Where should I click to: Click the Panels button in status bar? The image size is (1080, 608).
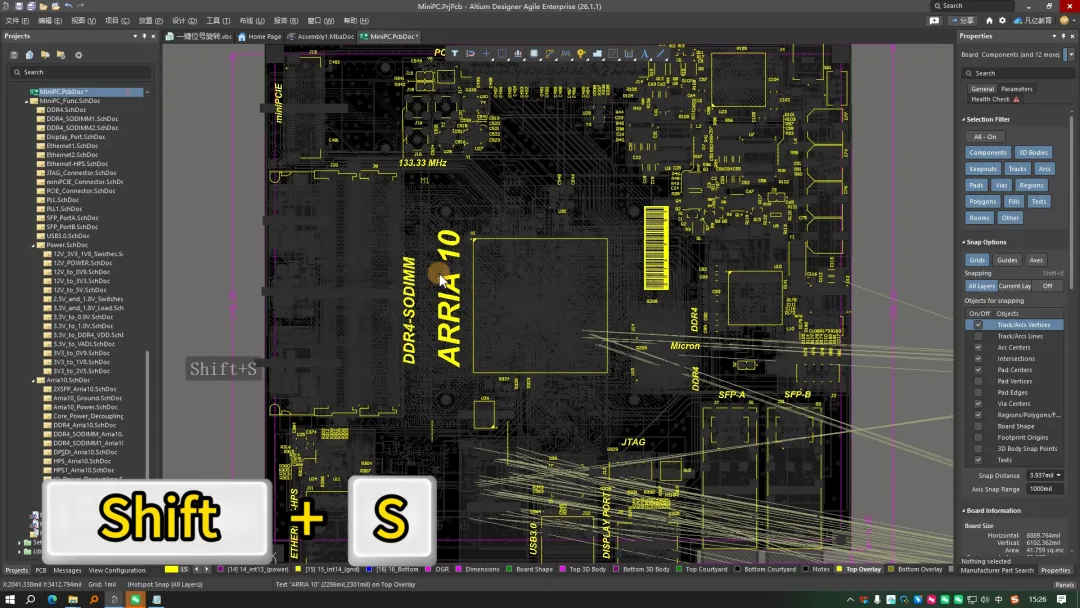[1065, 585]
